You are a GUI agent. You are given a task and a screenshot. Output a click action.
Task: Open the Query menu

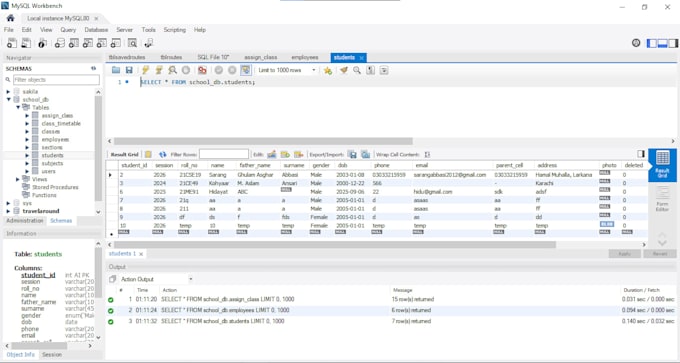68,30
